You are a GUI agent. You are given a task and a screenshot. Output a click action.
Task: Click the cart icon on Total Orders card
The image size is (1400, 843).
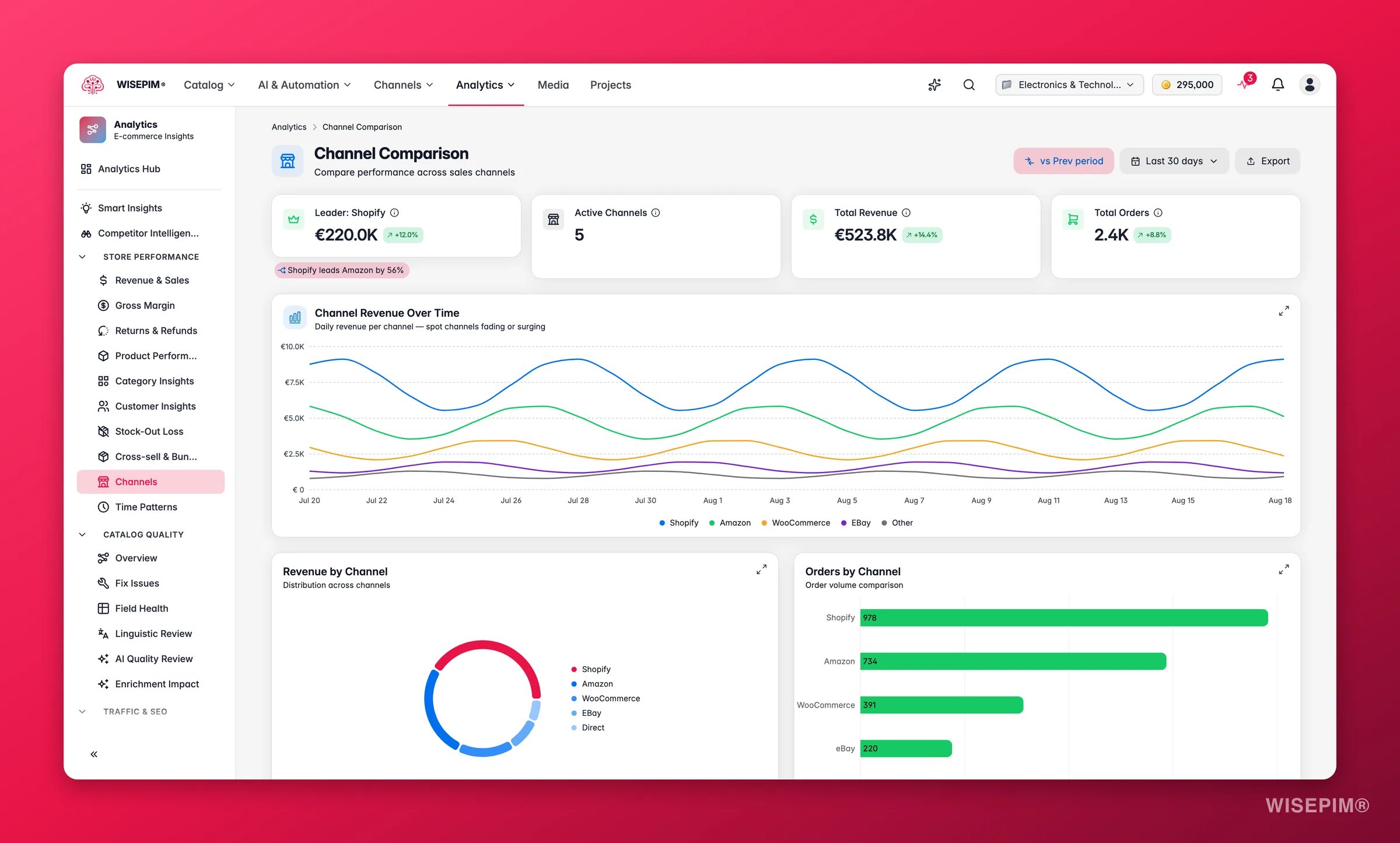[x=1073, y=219]
